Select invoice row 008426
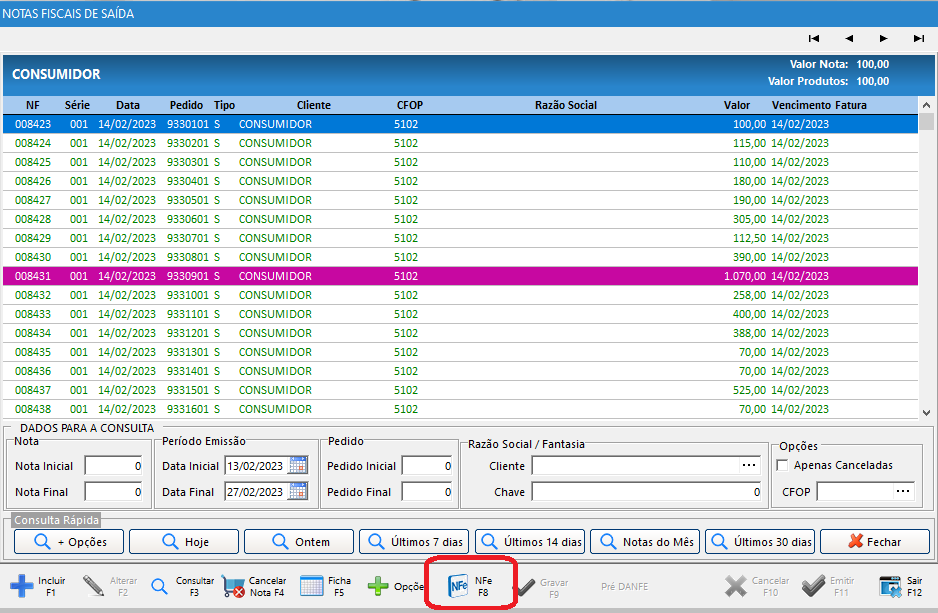Viewport: 938px width, 613px height. point(461,181)
